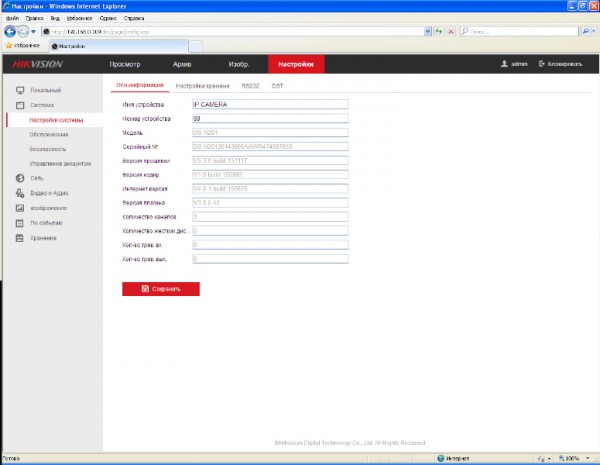The image size is (600, 465).
Task: Open the Справка menu
Action: (x=134, y=18)
